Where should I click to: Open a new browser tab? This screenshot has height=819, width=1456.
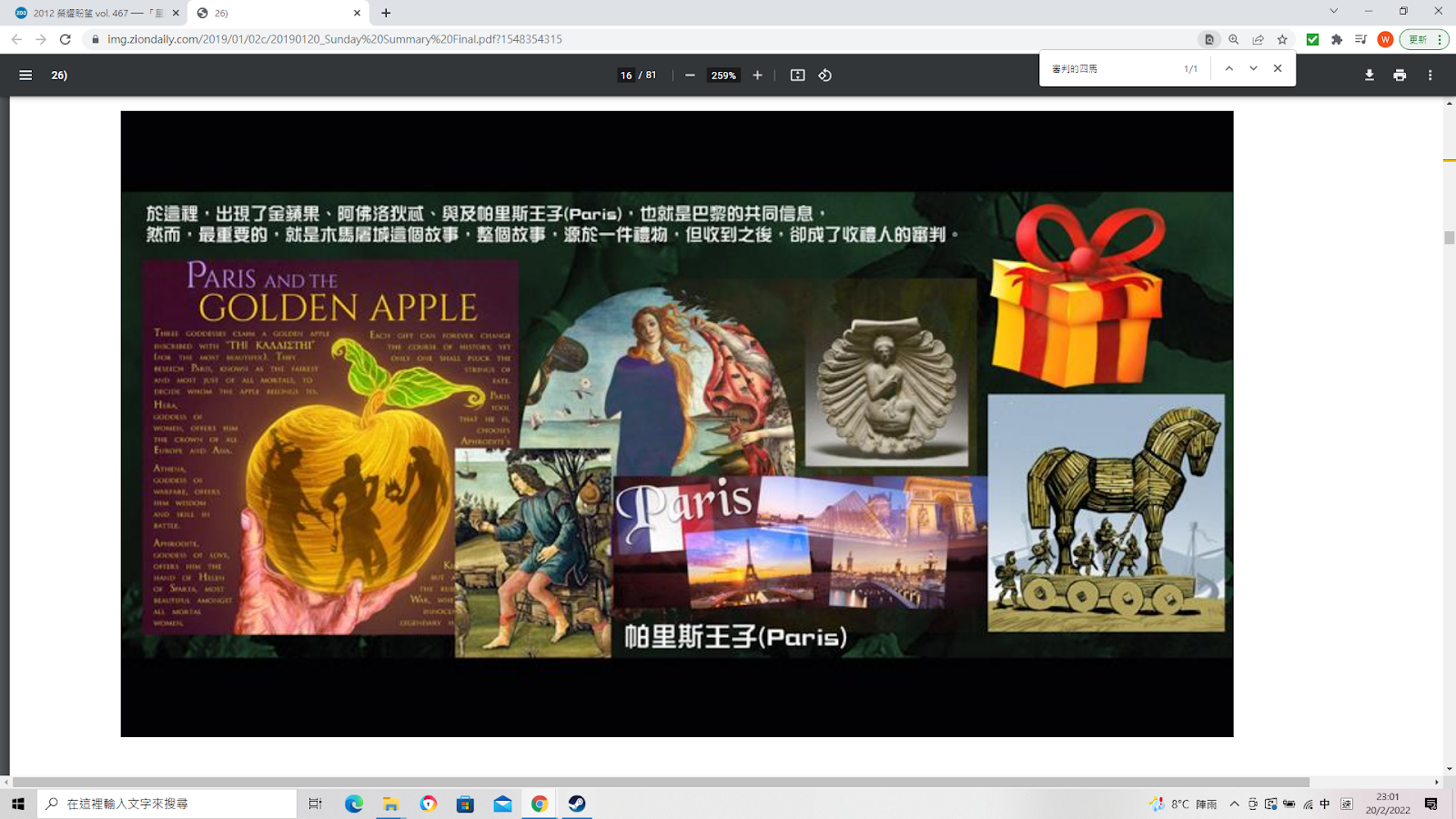pyautogui.click(x=386, y=13)
